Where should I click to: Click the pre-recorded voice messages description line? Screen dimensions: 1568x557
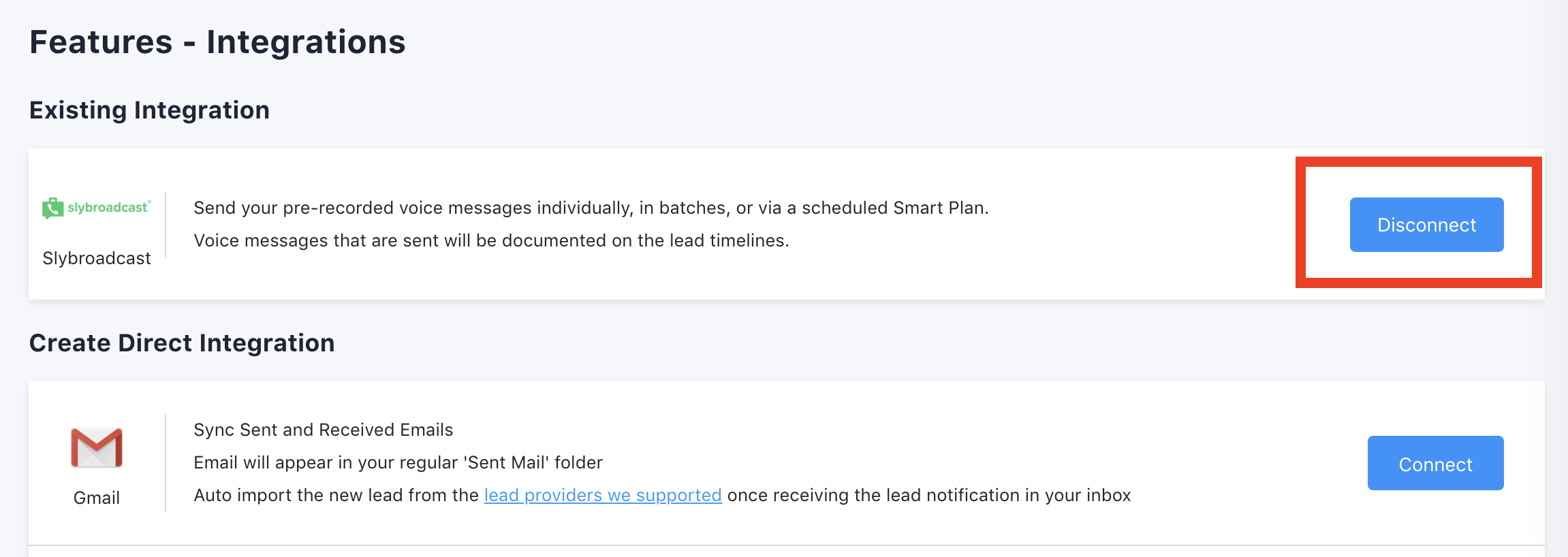tap(591, 208)
